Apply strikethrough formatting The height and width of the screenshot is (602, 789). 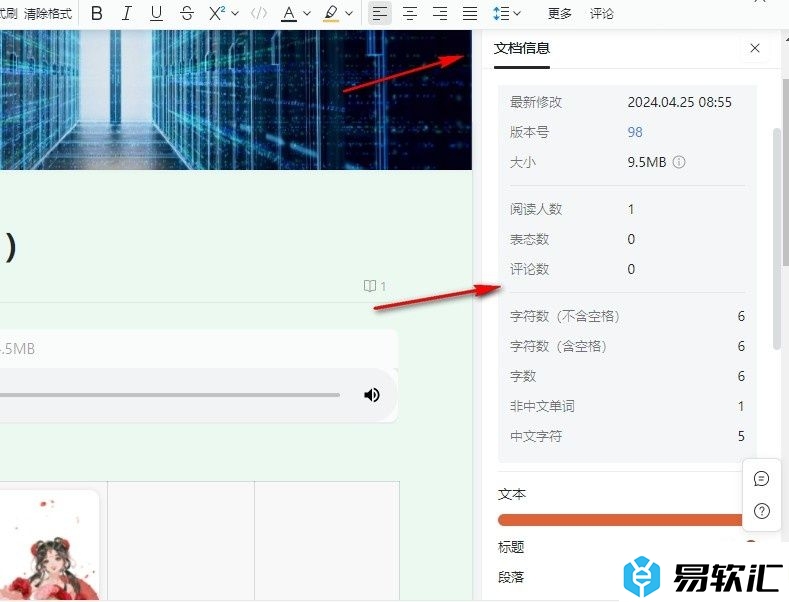click(187, 14)
